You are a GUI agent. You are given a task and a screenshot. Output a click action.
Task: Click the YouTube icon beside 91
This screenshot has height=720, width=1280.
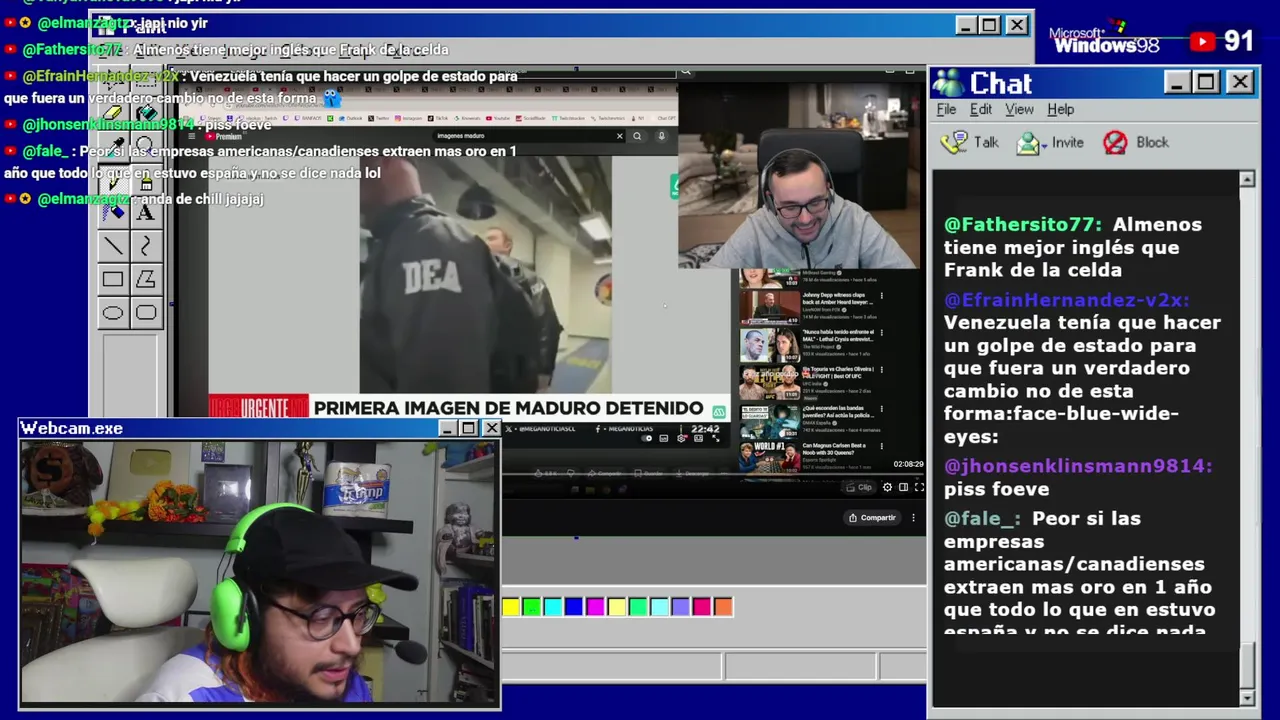[1202, 41]
